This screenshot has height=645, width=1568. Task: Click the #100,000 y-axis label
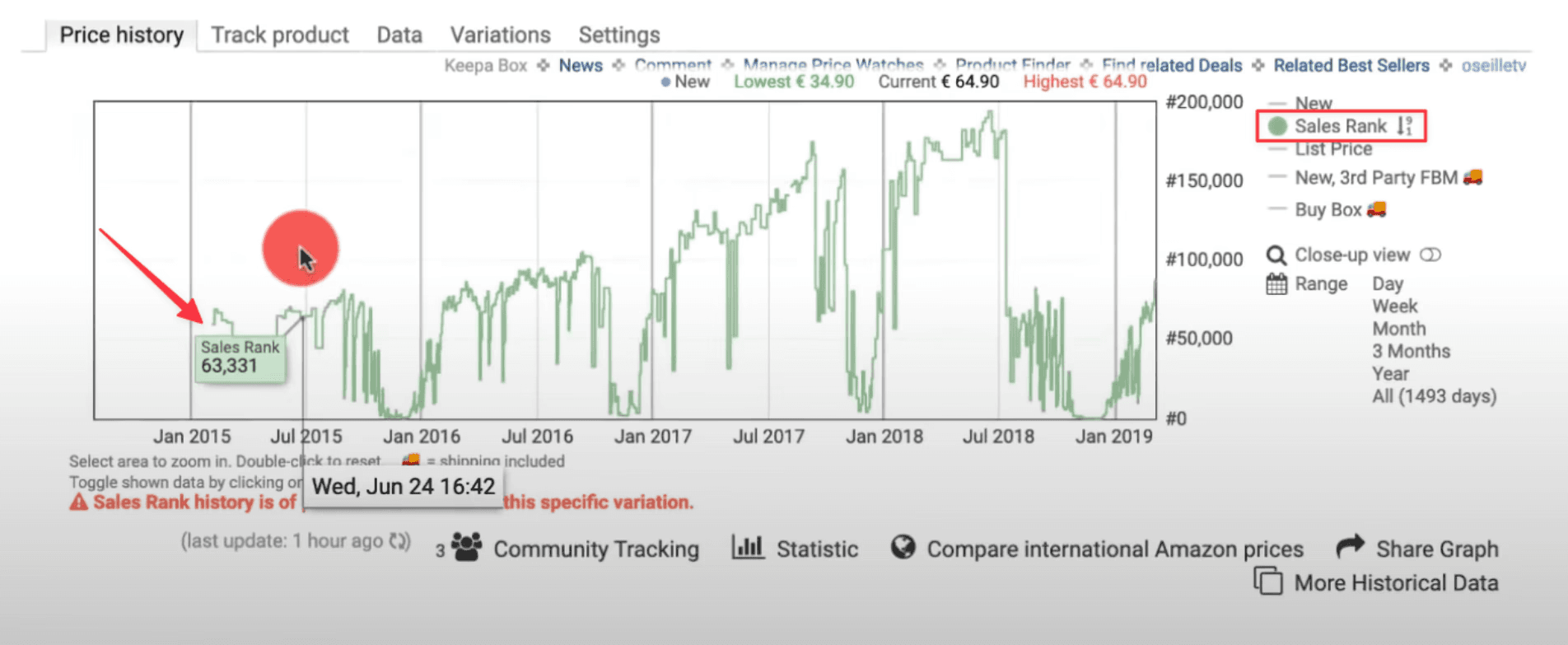(1204, 259)
